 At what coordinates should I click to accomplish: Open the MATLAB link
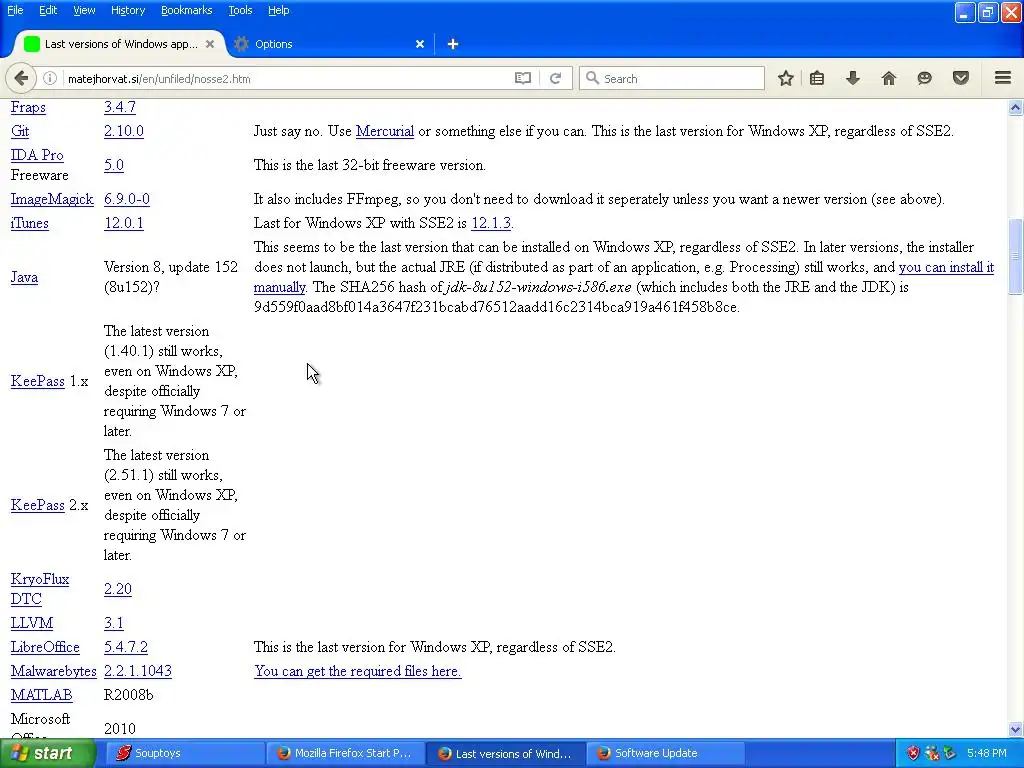pos(41,696)
